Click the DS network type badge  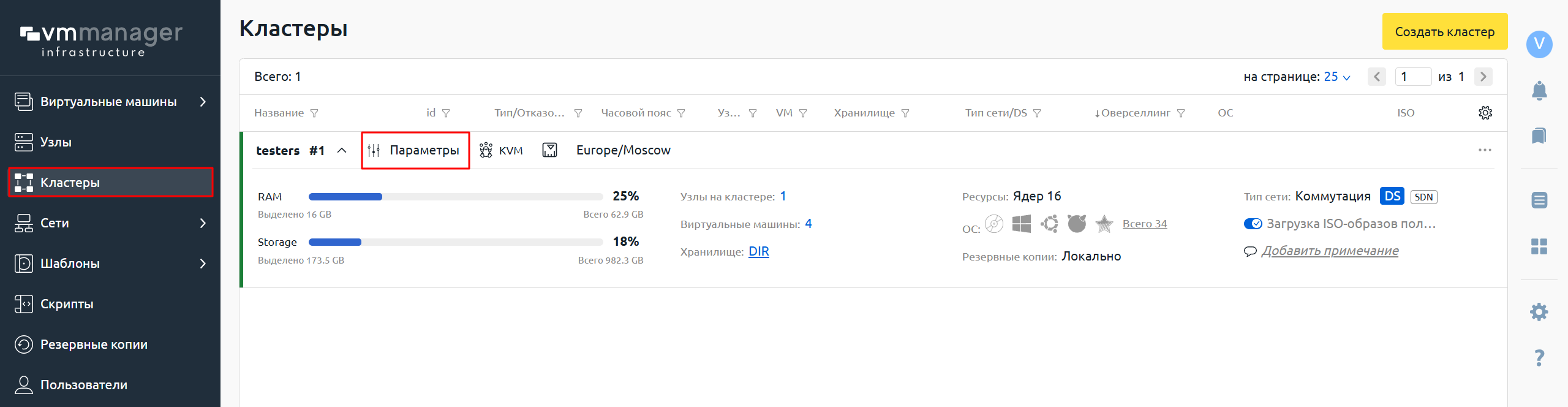click(x=1393, y=196)
